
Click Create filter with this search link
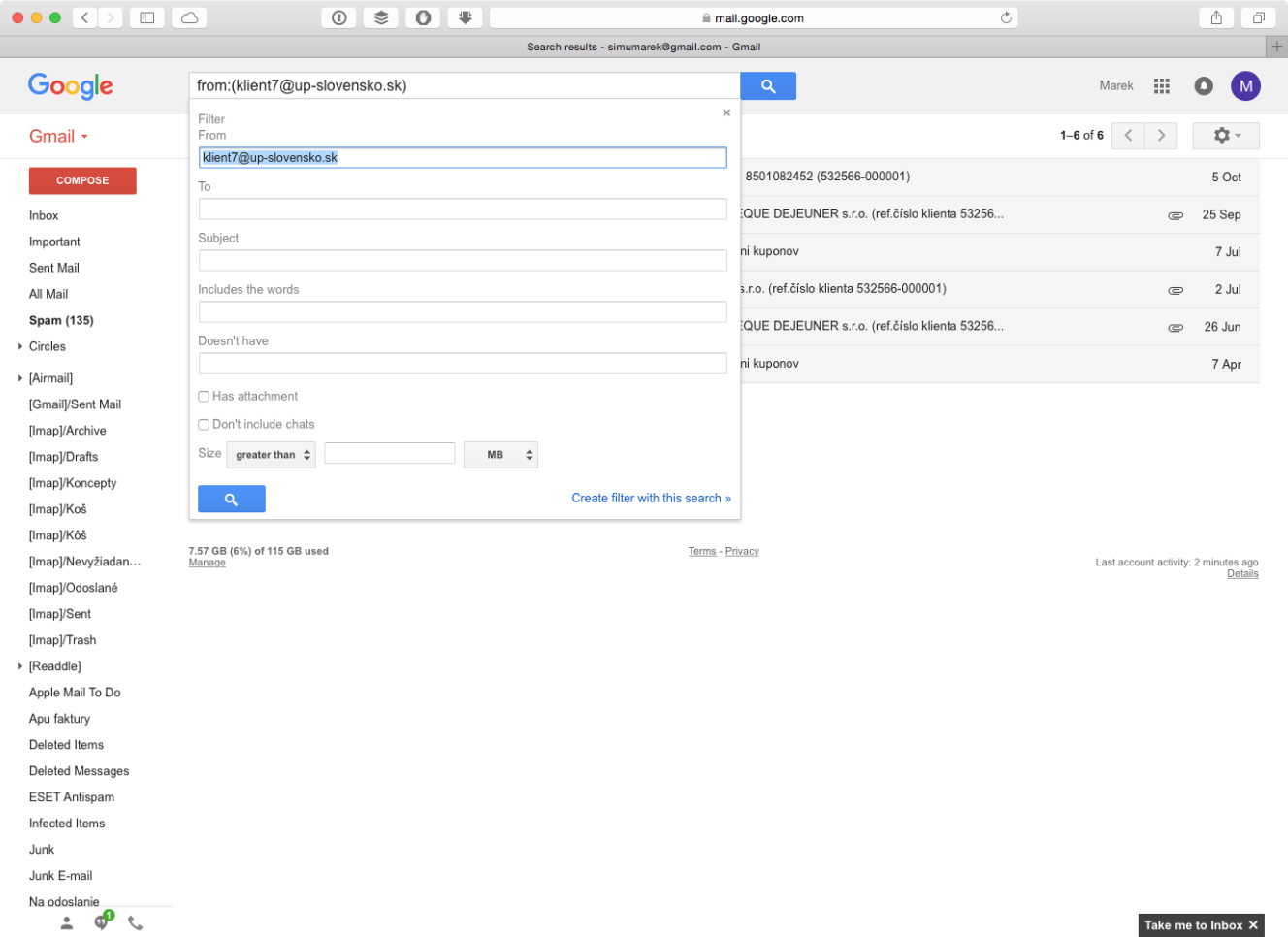tap(651, 499)
